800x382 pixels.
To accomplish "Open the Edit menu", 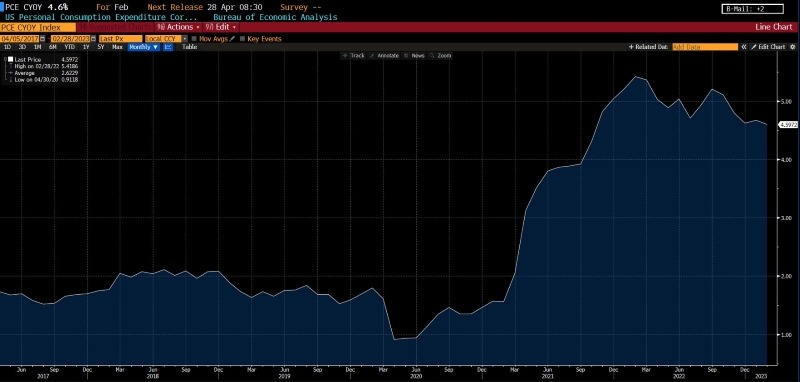I will (x=221, y=27).
